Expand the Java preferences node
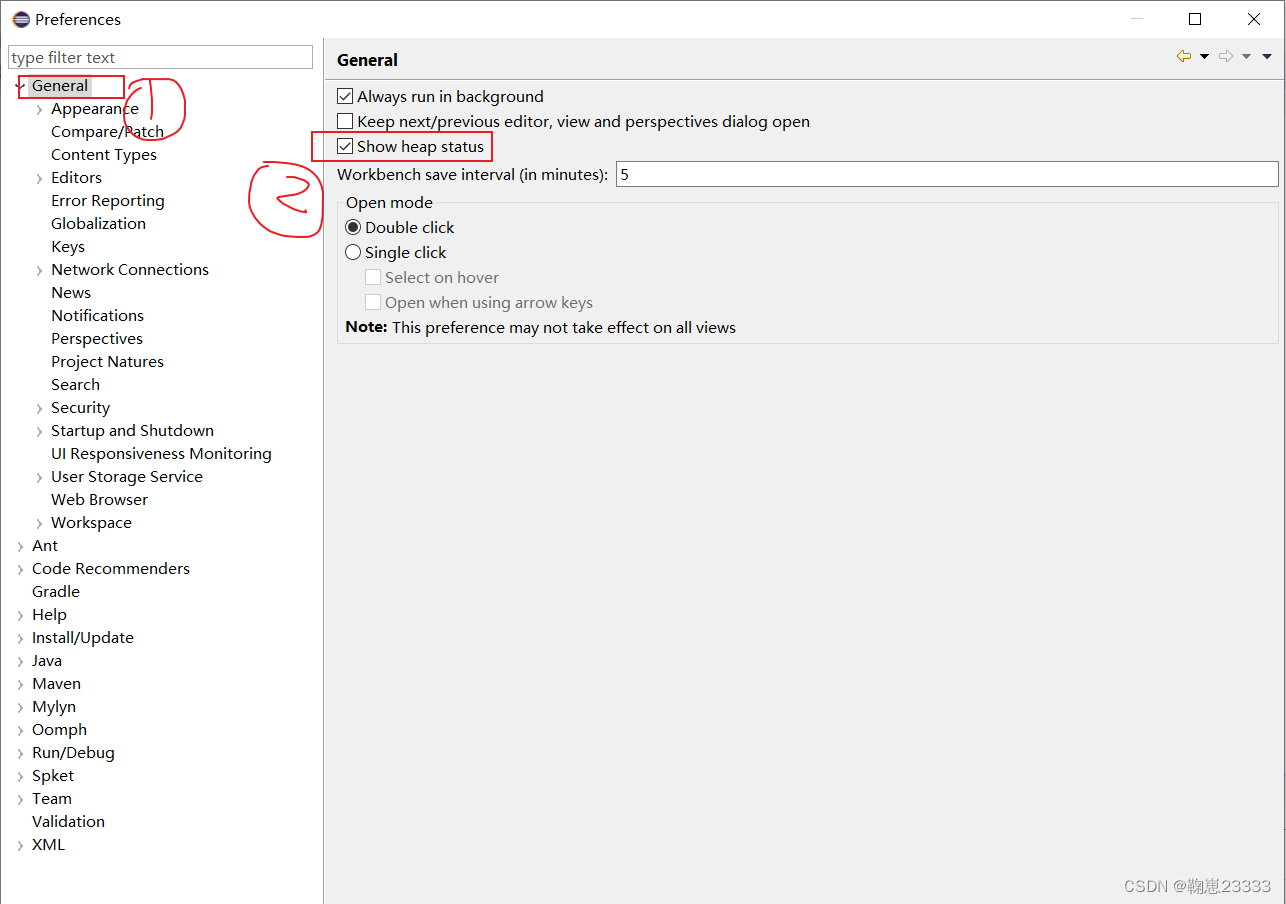This screenshot has width=1286, height=904. [20, 660]
